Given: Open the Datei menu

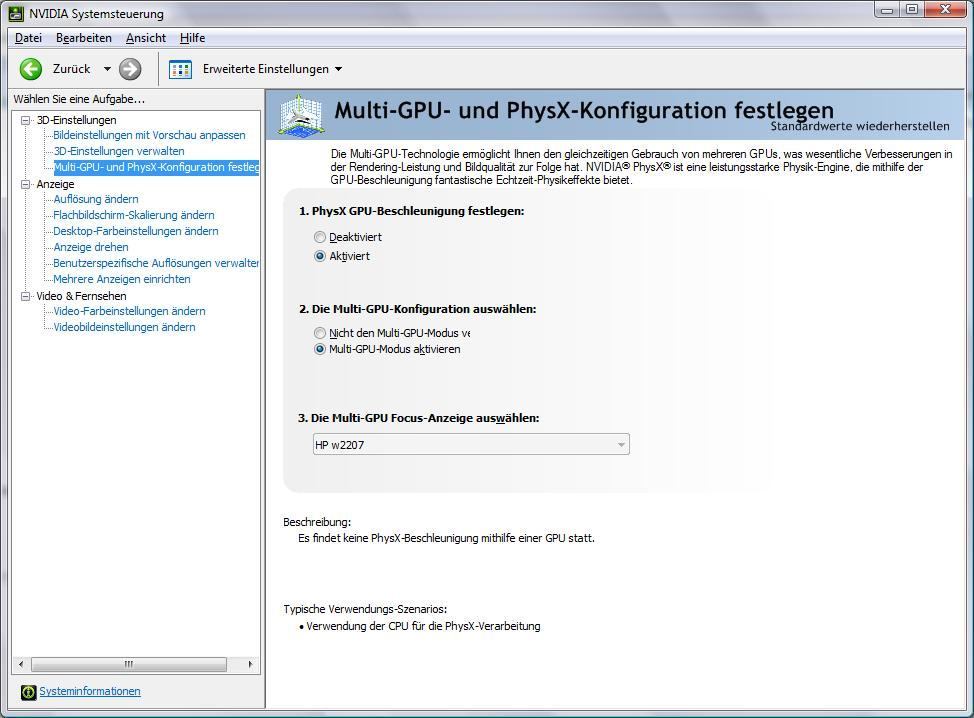Looking at the screenshot, I should (29, 38).
